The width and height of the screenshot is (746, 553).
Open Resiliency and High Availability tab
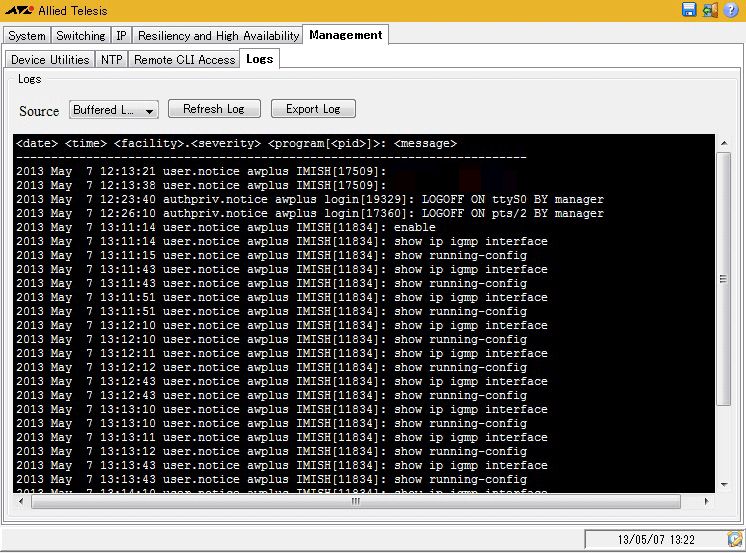pos(218,36)
